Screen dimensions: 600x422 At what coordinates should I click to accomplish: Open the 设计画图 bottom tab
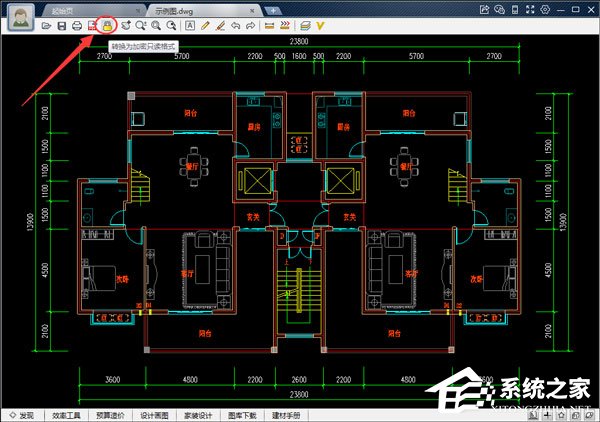pos(154,415)
